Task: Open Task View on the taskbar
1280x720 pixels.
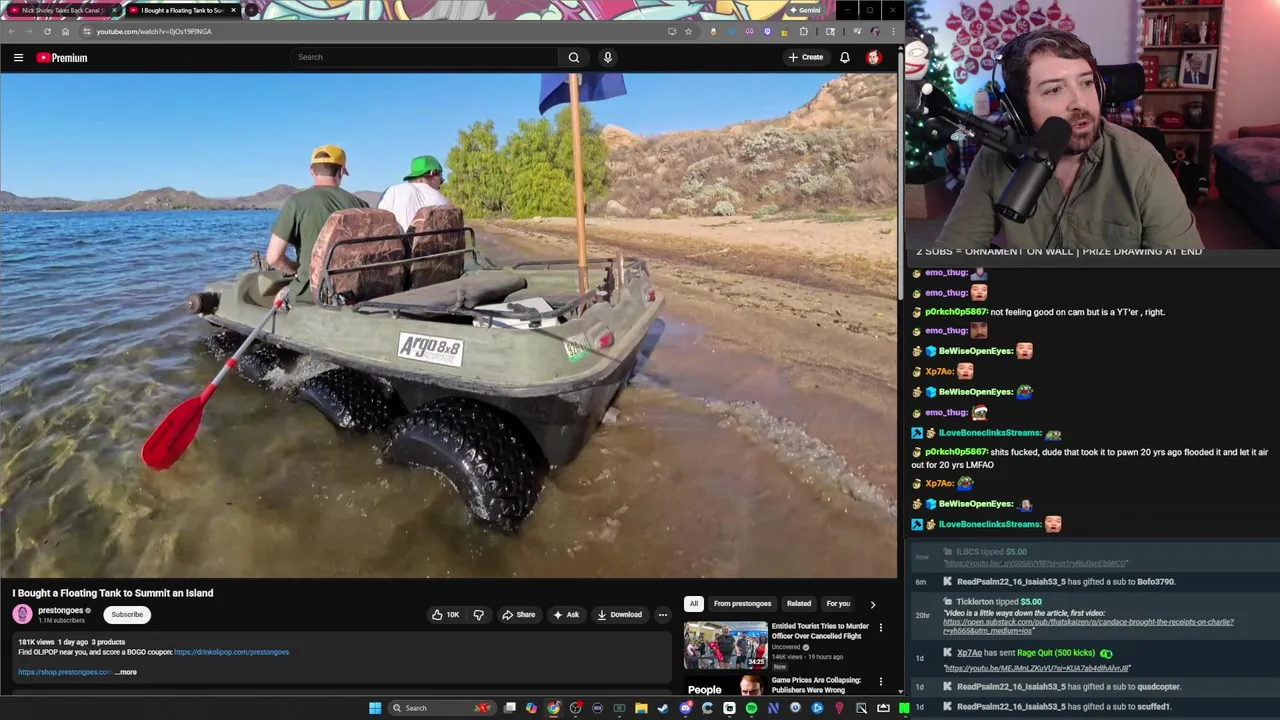Action: coord(509,708)
